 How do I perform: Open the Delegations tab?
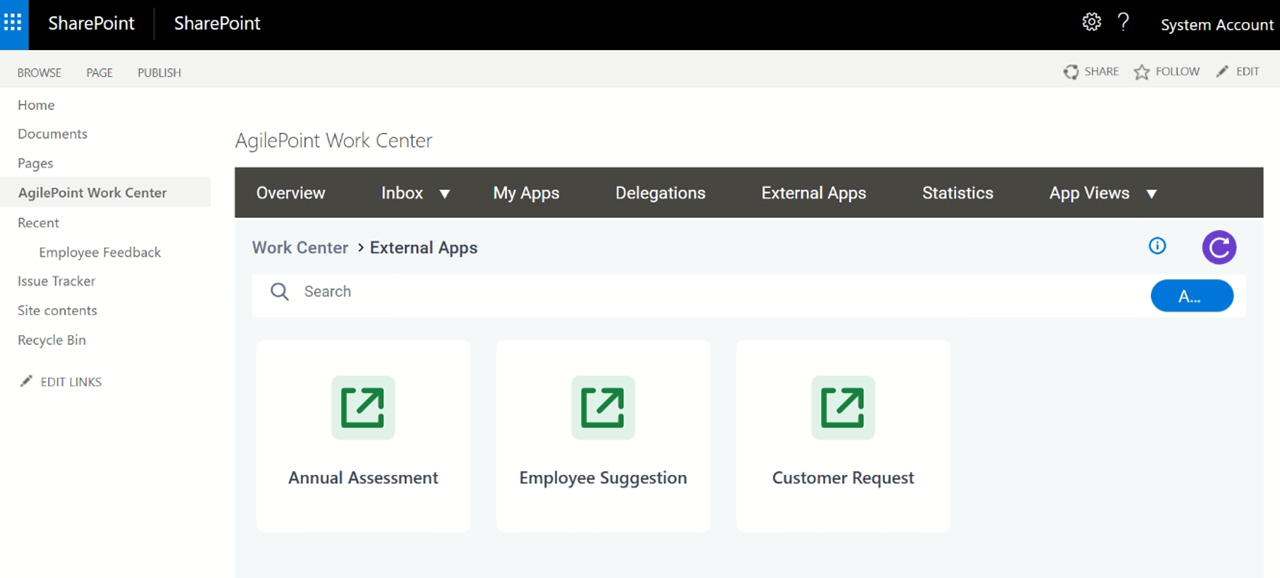click(x=661, y=193)
